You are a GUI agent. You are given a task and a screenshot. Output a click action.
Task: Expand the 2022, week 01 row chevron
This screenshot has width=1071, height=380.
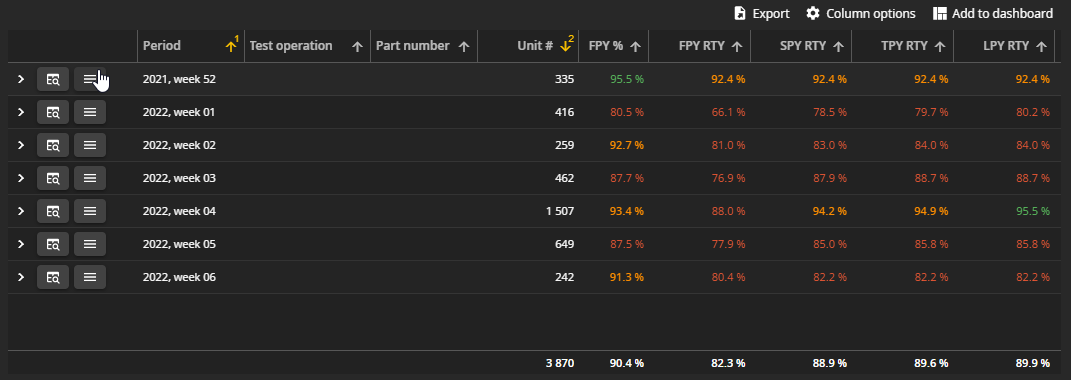pyautogui.click(x=21, y=112)
